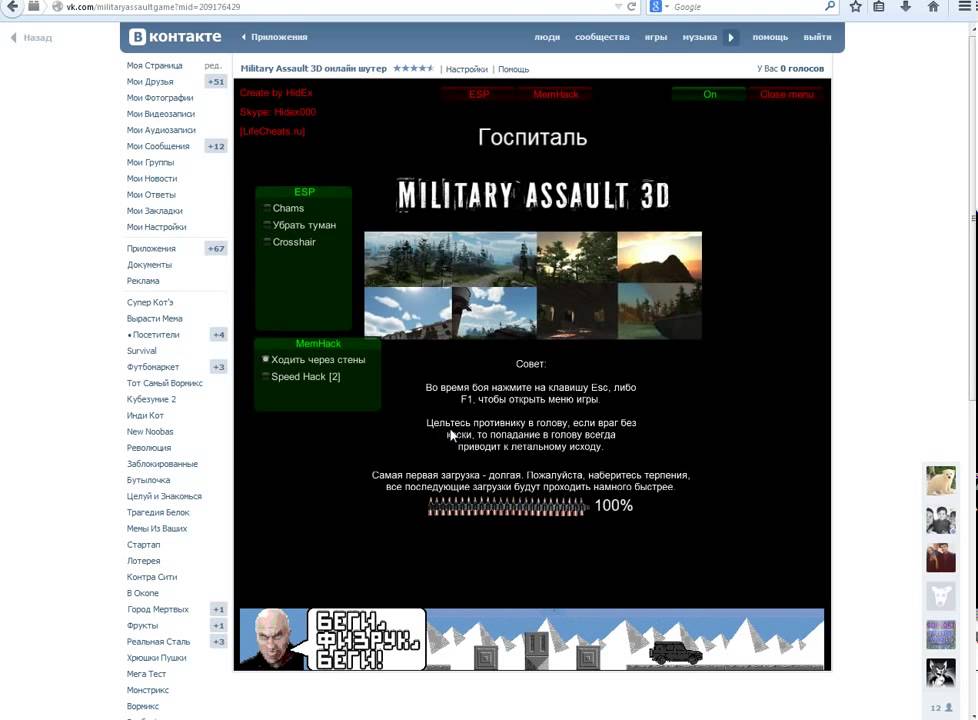
Task: Toggle the Убрать туман checkbox
Action: tap(267, 225)
